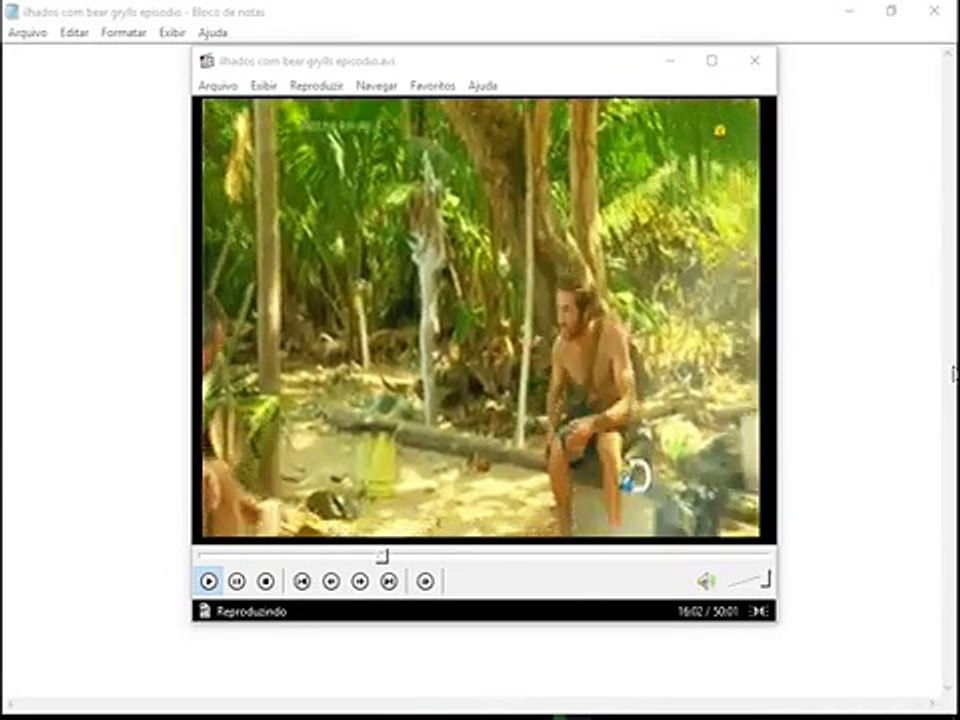Open Notepad's Formatar menu
The height and width of the screenshot is (720, 960).
tap(124, 32)
